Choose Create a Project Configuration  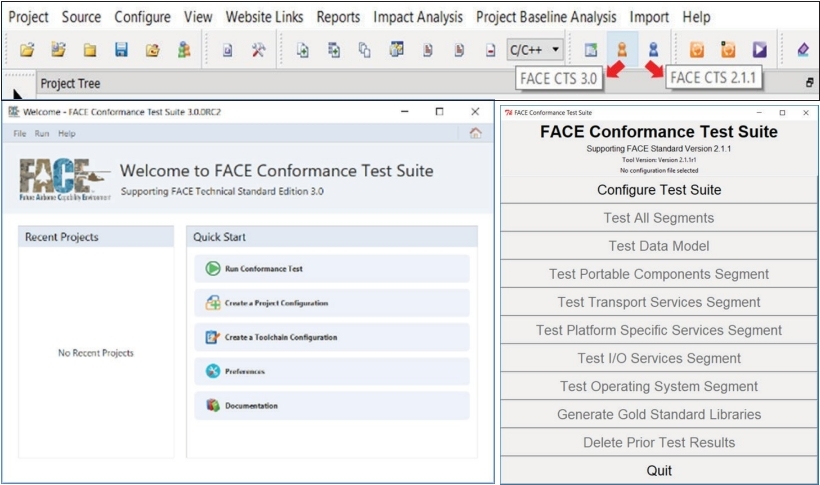(332, 303)
